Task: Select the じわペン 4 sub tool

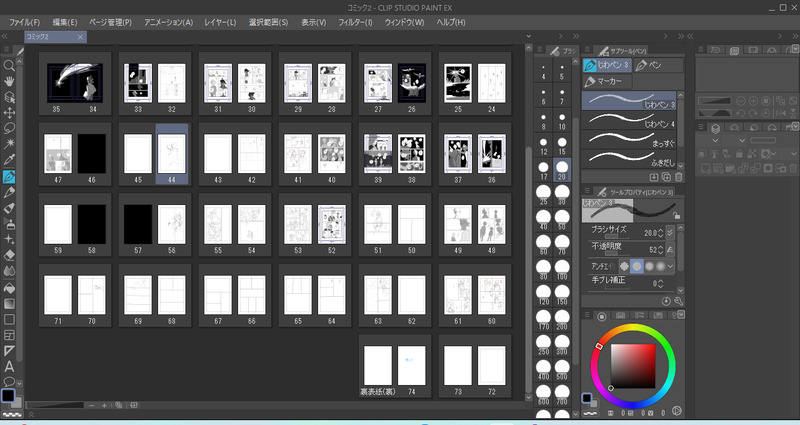Action: [629, 121]
